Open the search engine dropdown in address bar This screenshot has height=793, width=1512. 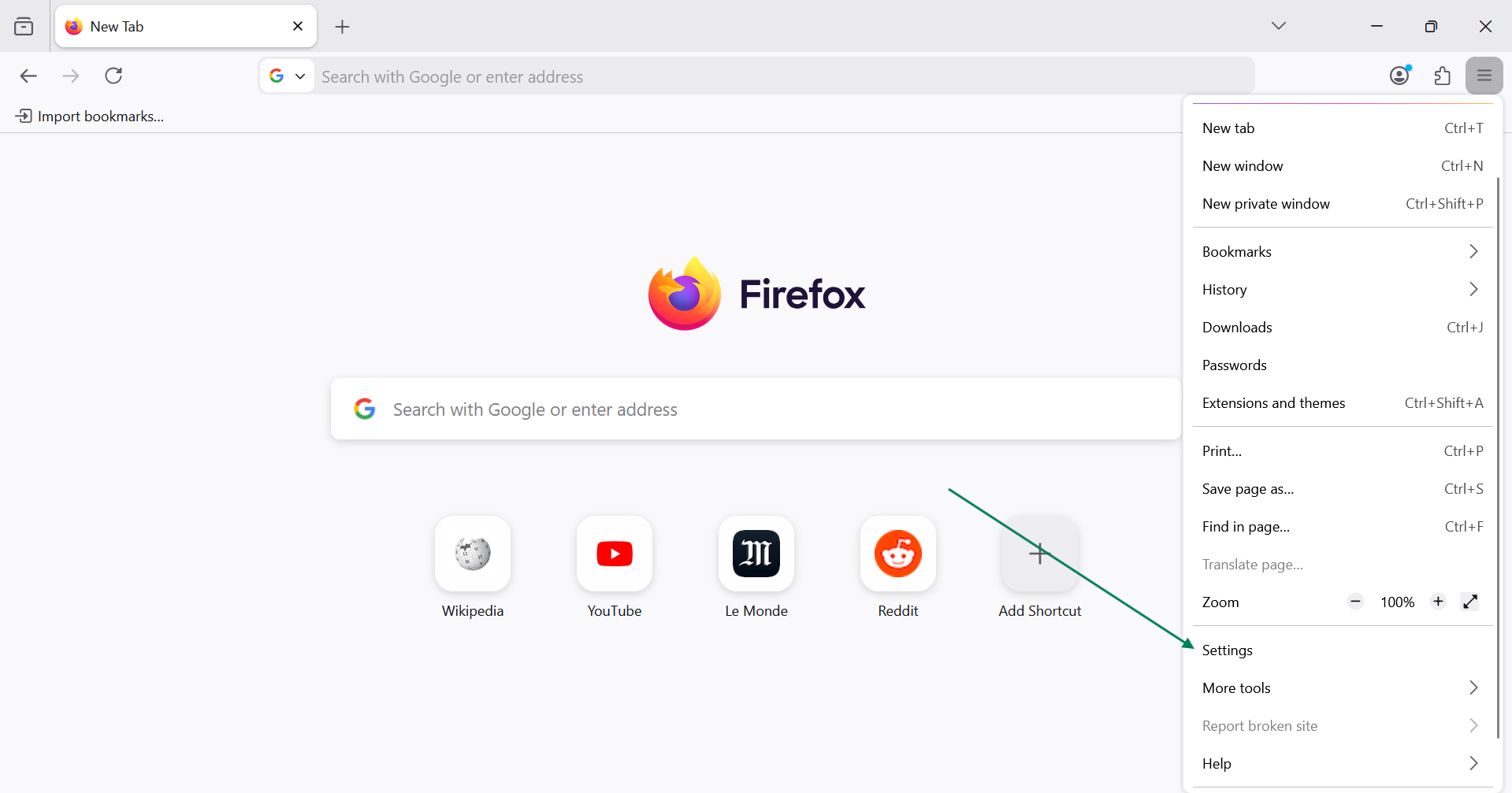coord(287,76)
